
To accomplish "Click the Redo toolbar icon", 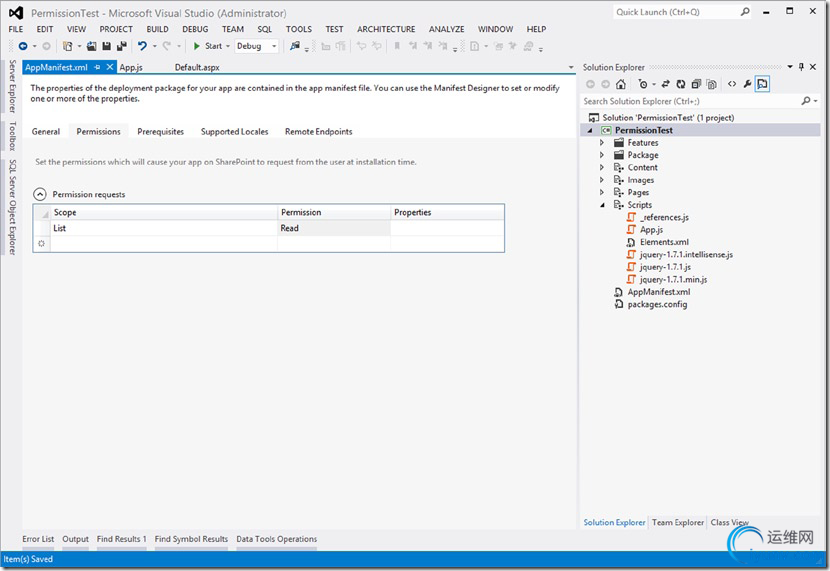I will pyautogui.click(x=167, y=46).
